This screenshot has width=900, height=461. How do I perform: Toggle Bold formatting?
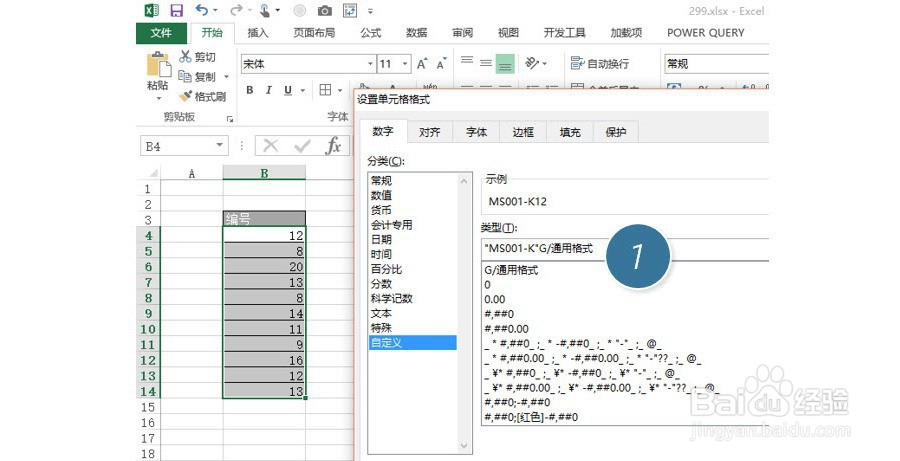(x=250, y=90)
